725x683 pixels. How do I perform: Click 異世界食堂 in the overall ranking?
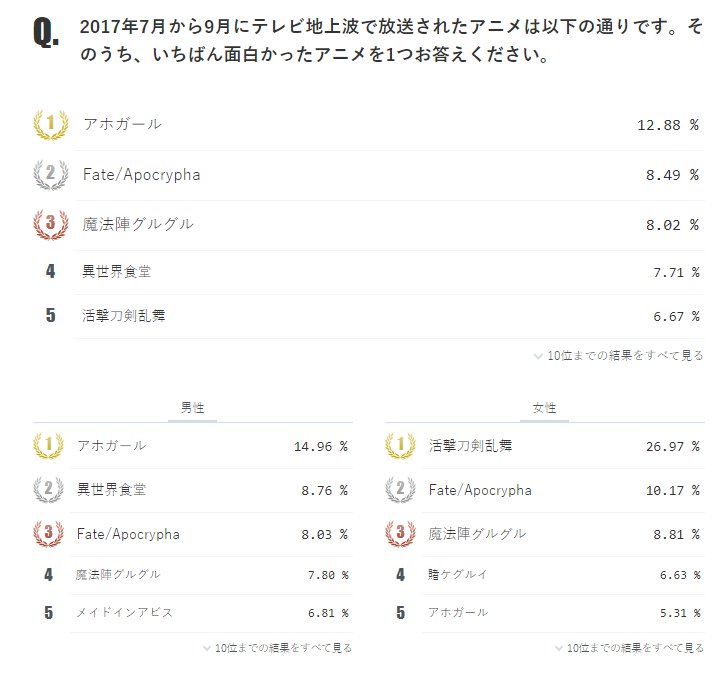coord(117,271)
